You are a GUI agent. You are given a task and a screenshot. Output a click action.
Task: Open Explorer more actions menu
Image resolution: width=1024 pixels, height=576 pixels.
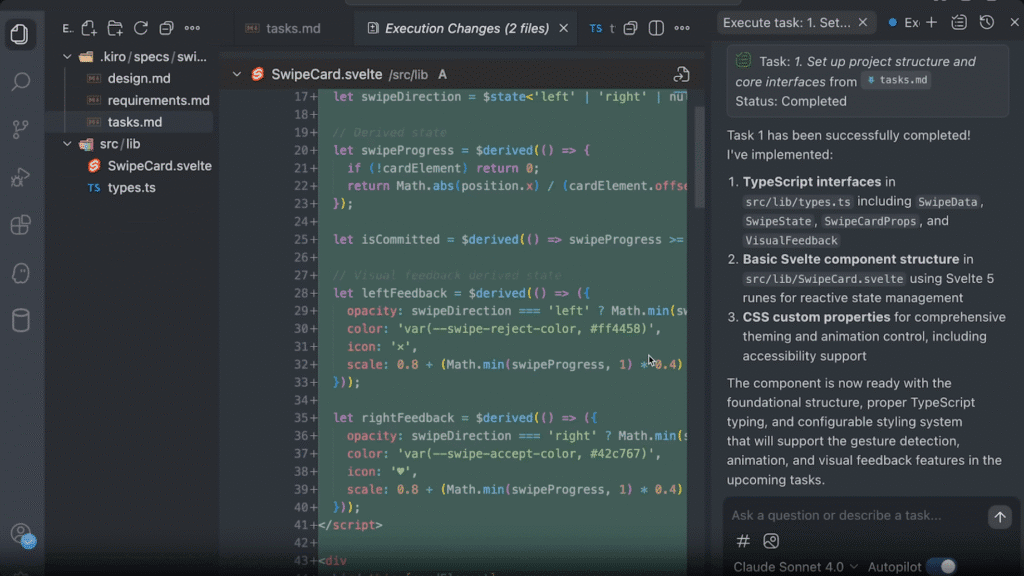192,28
